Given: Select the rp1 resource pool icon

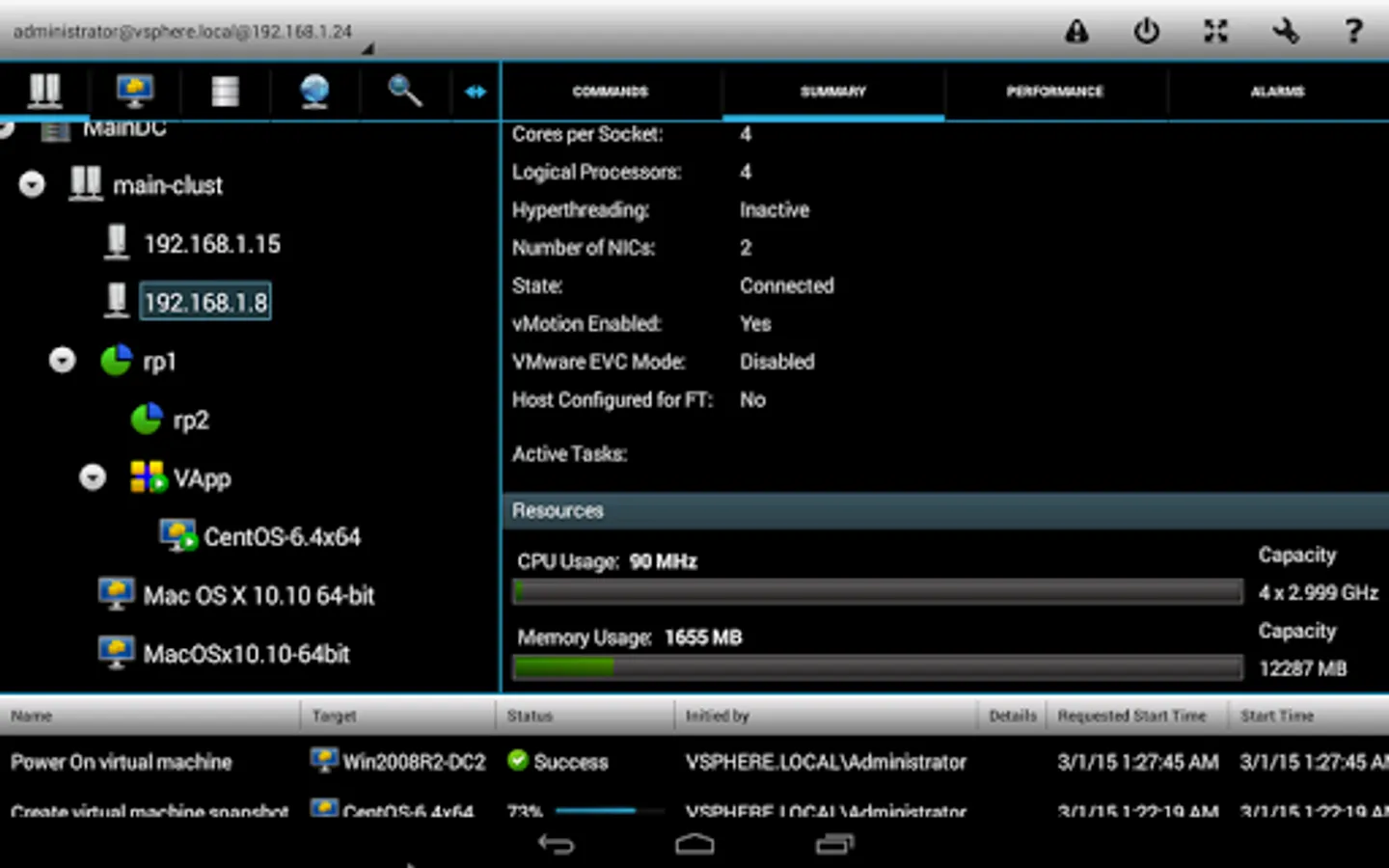Looking at the screenshot, I should point(116,361).
